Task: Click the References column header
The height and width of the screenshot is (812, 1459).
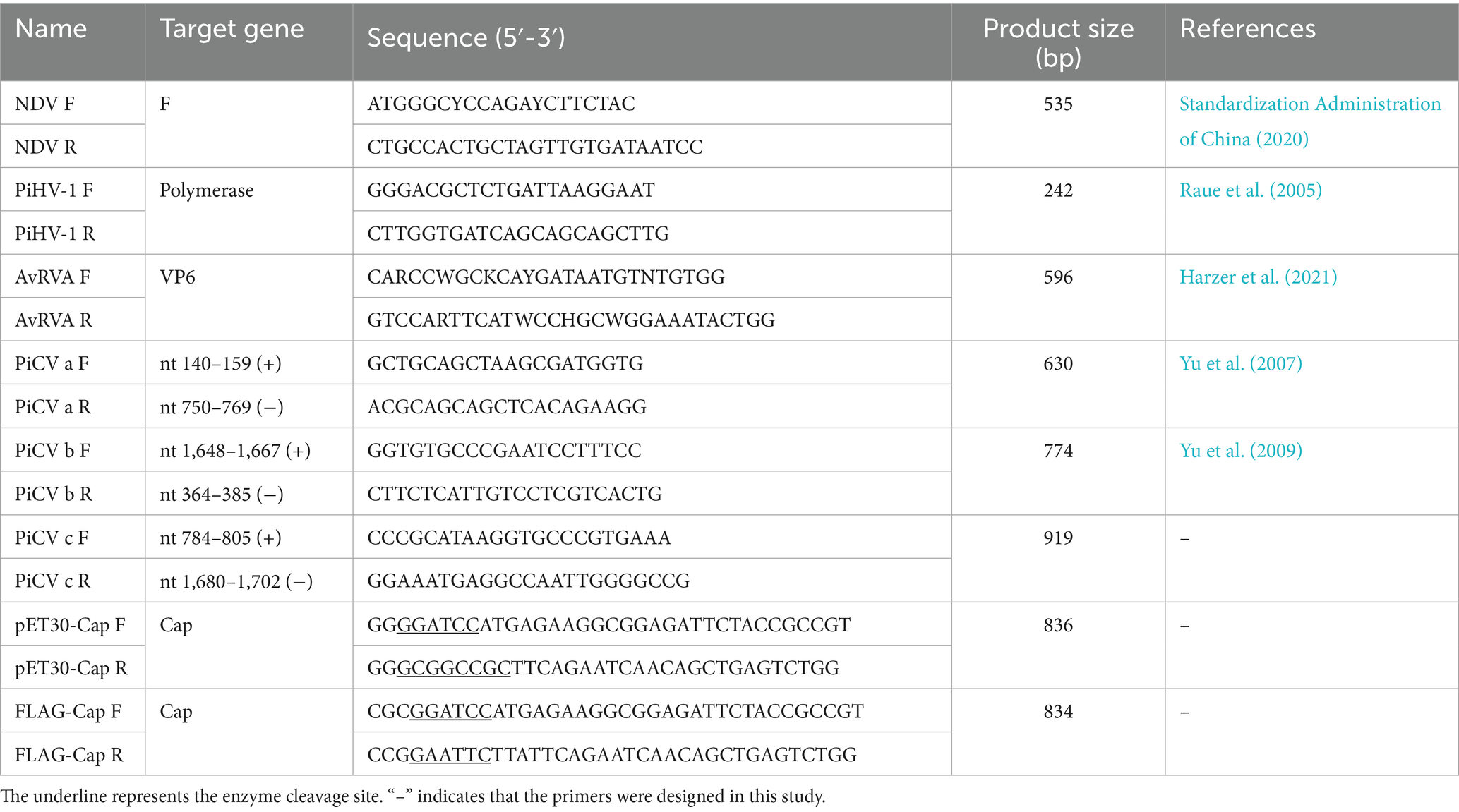Action: [1247, 29]
